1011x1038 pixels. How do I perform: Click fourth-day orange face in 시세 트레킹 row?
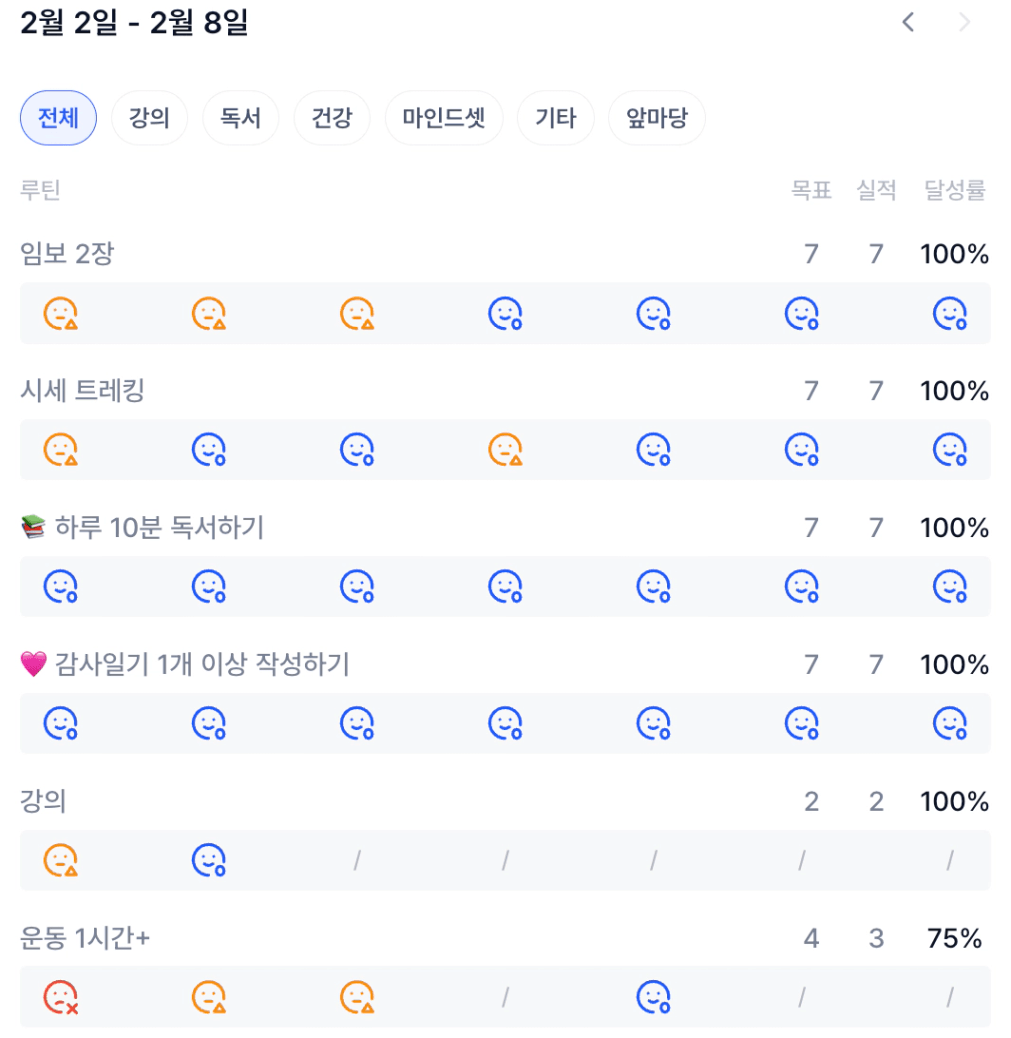click(506, 450)
